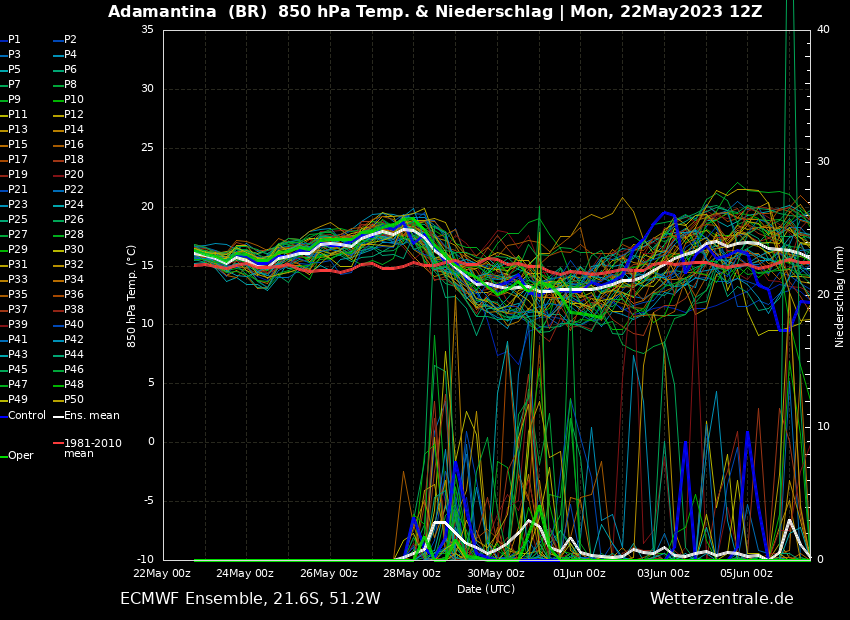
Task: Click legend label P22
Action: tap(68, 190)
